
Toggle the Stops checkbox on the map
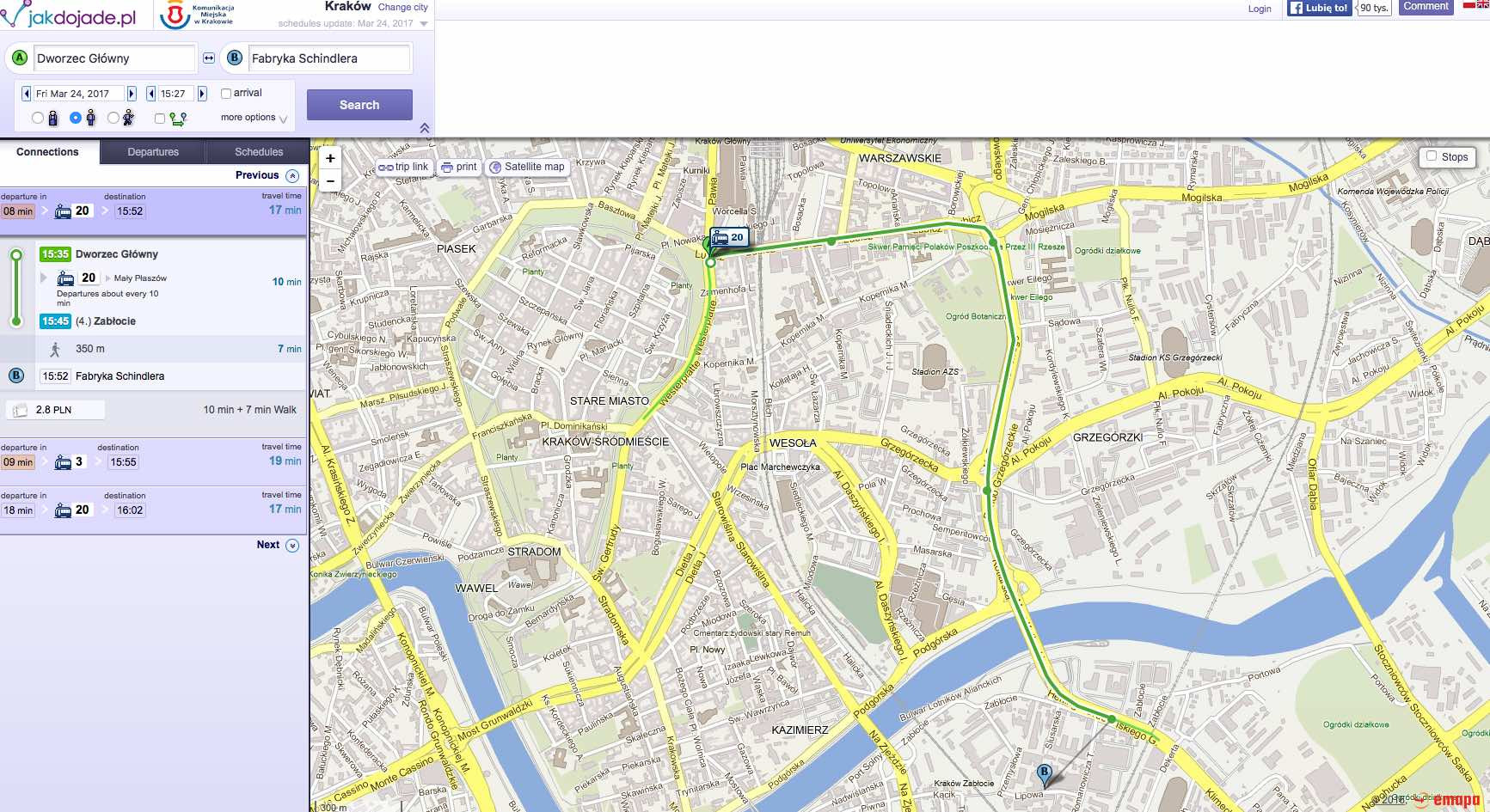click(1432, 156)
